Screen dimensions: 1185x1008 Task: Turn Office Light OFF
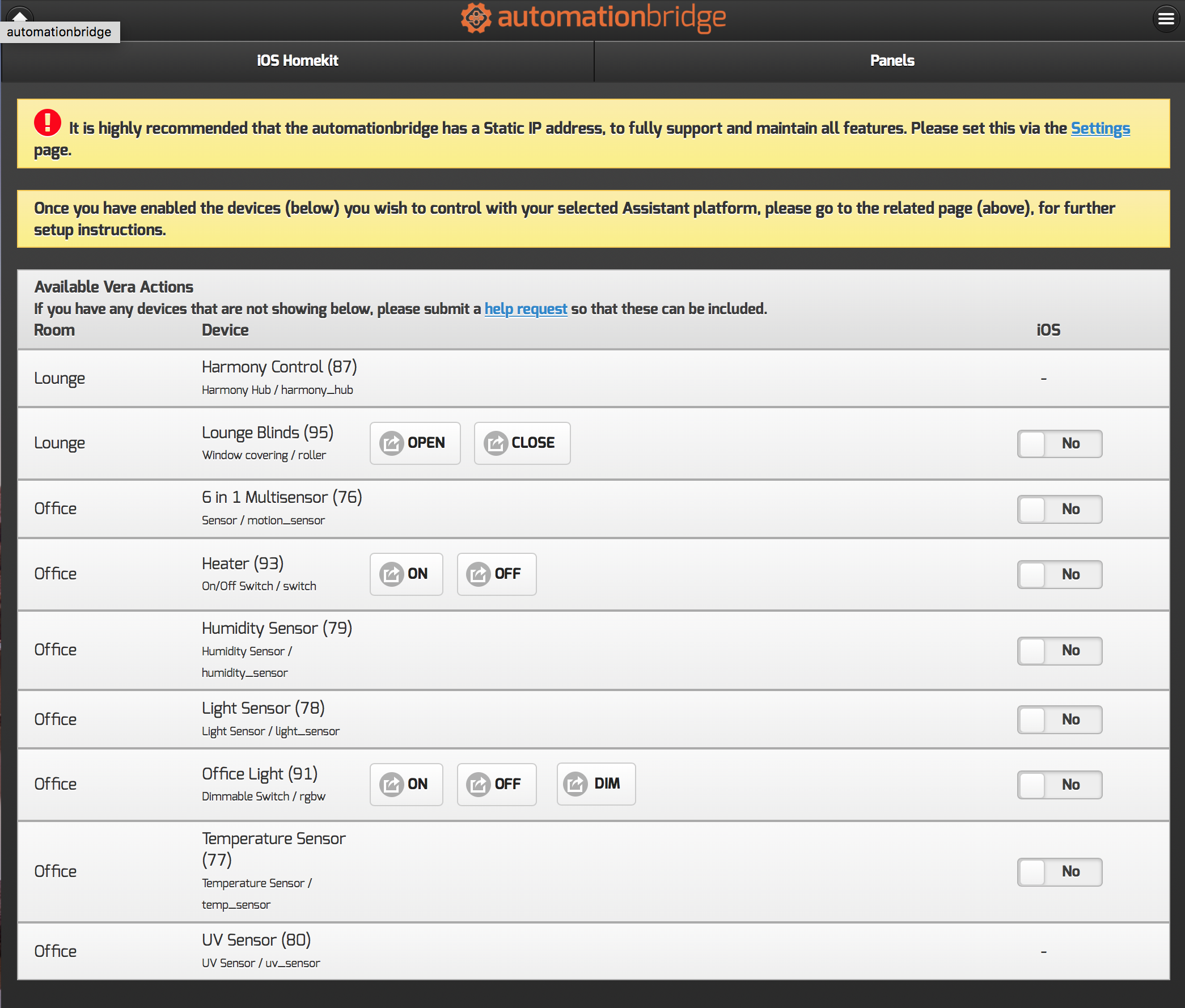496,784
